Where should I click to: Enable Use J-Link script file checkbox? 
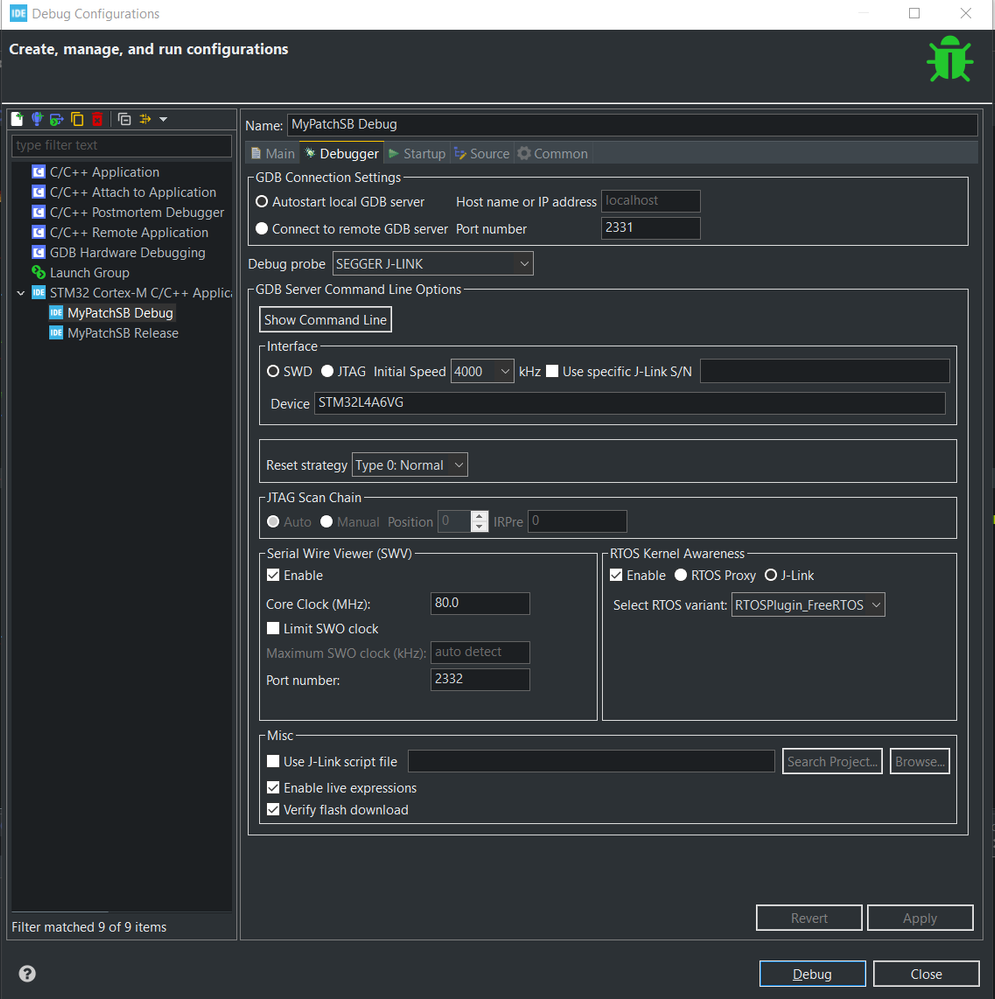pyautogui.click(x=273, y=761)
